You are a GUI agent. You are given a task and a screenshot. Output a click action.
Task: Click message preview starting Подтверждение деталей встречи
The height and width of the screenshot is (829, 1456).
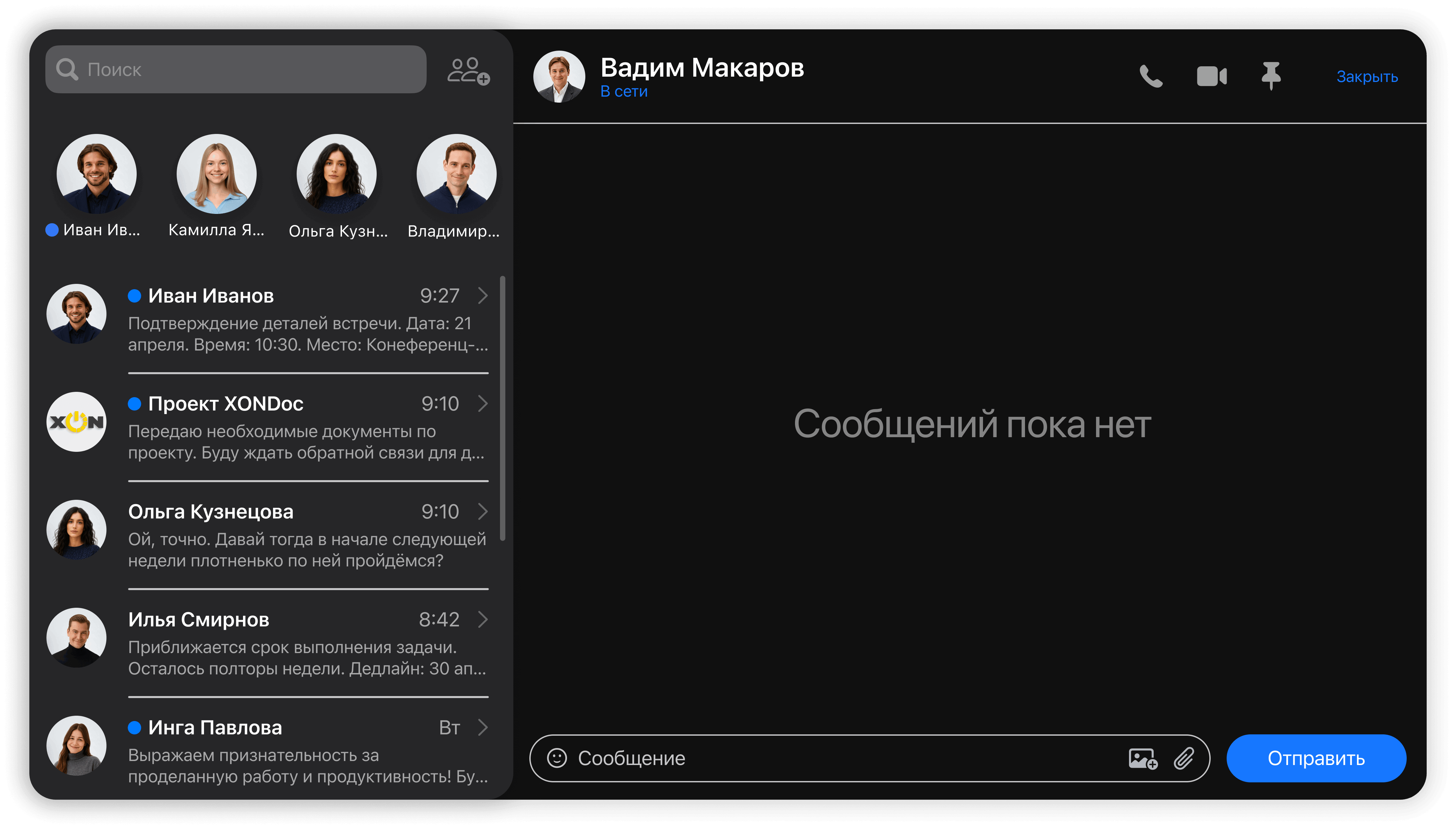pyautogui.click(x=308, y=334)
